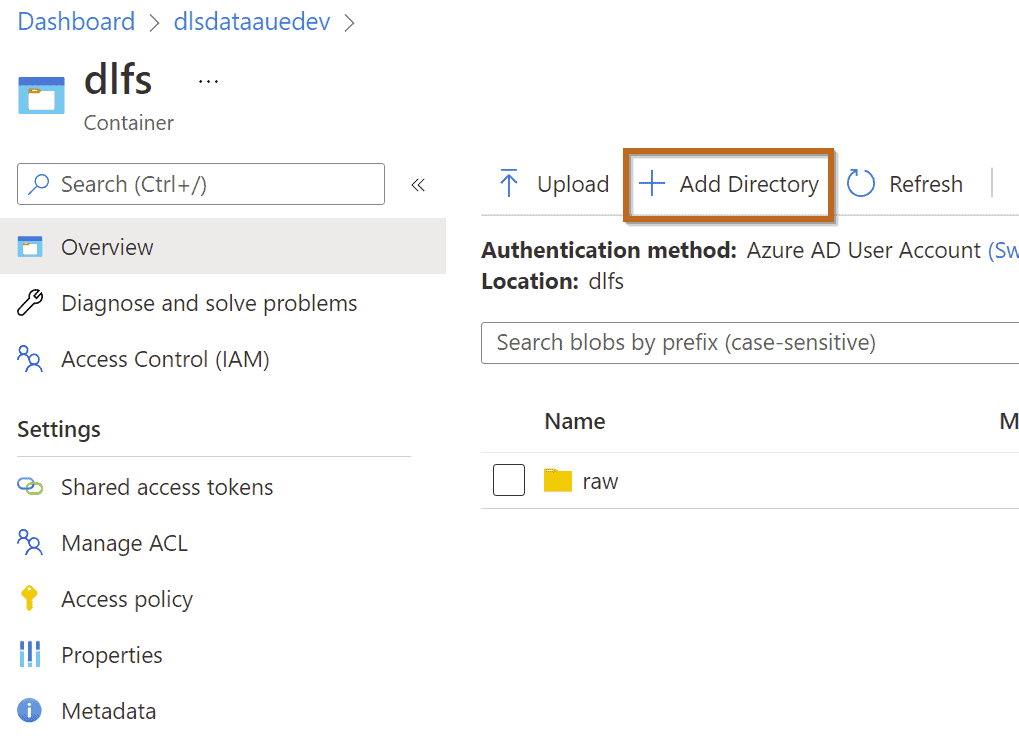Image resolution: width=1019 pixels, height=751 pixels.
Task: Click Add Directory button
Action: tap(729, 185)
